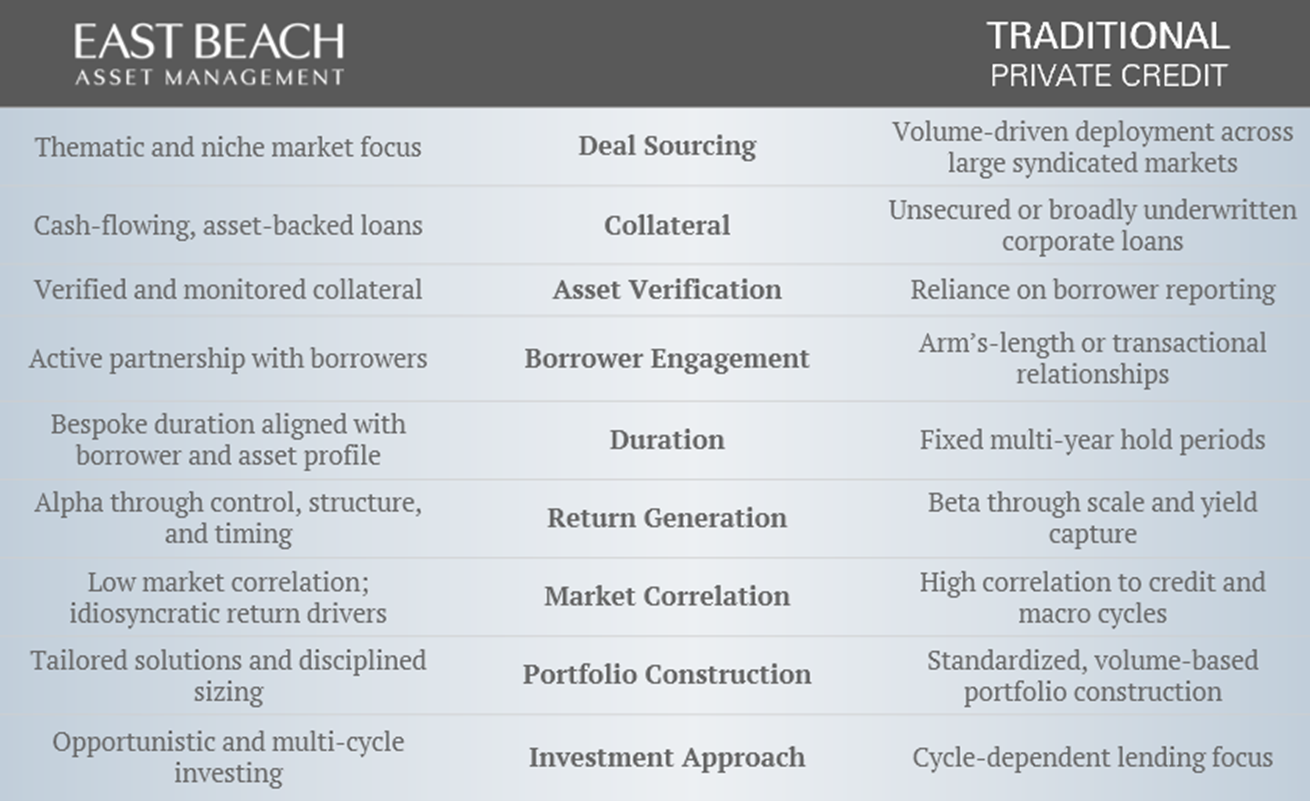Select the Deal Sourcing row label

[x=667, y=146]
